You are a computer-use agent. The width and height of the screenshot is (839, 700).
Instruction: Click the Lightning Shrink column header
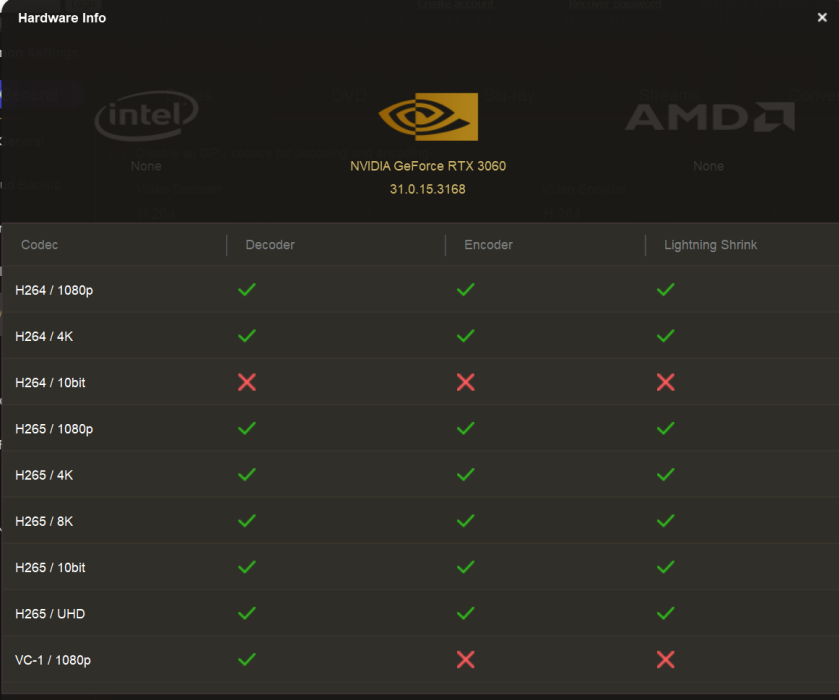710,245
